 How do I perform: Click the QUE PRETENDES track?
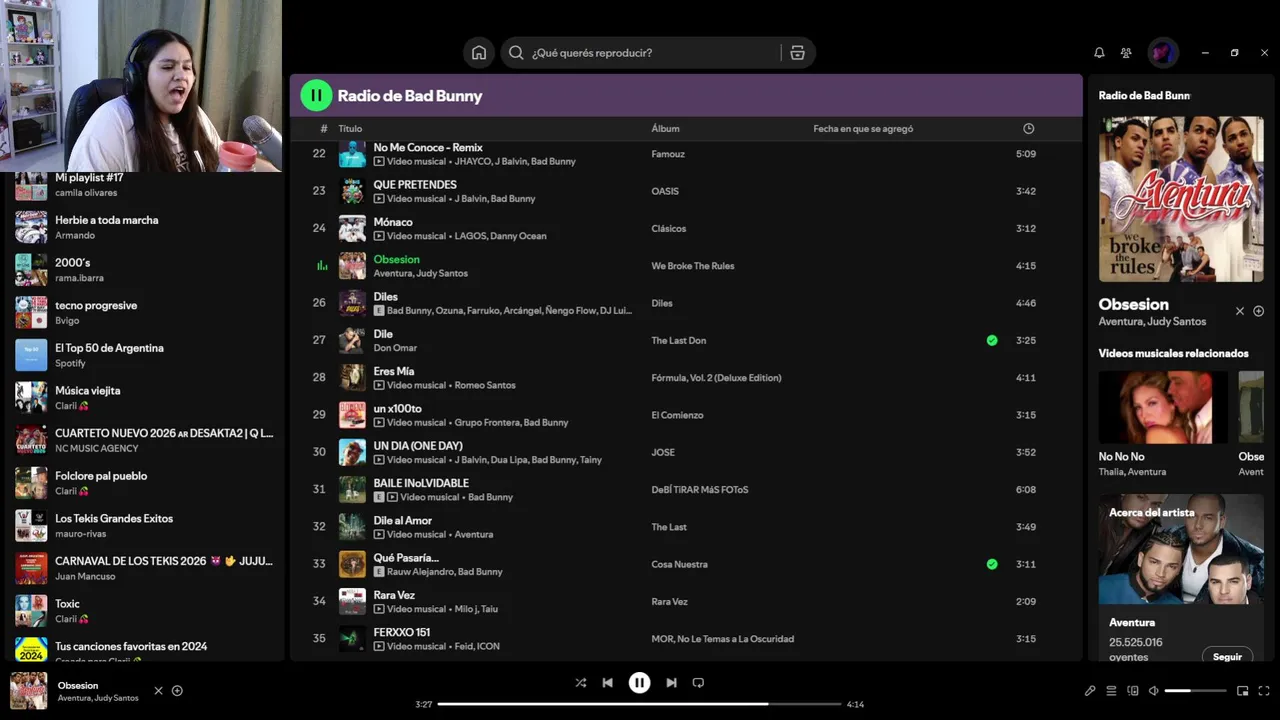pyautogui.click(x=415, y=185)
